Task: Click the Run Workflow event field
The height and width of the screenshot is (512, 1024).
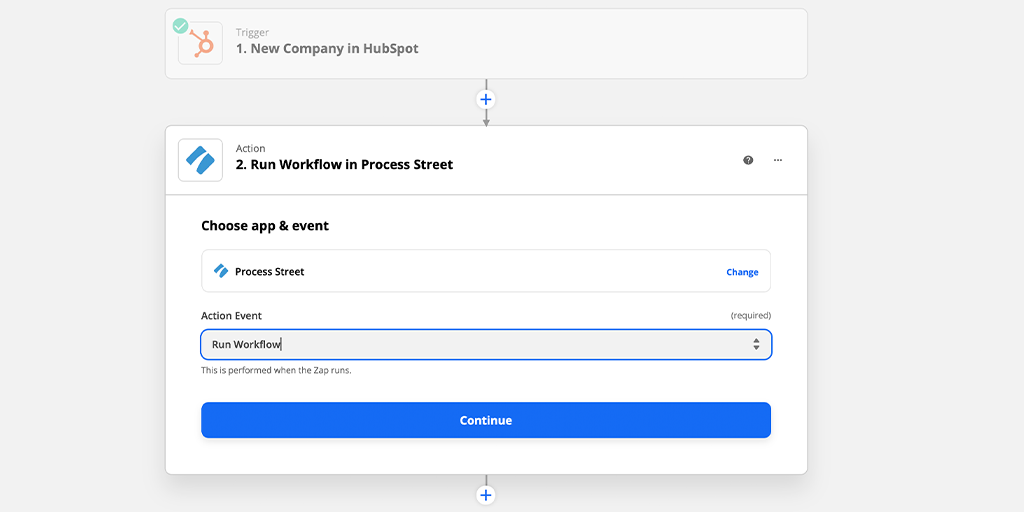Action: pos(486,344)
